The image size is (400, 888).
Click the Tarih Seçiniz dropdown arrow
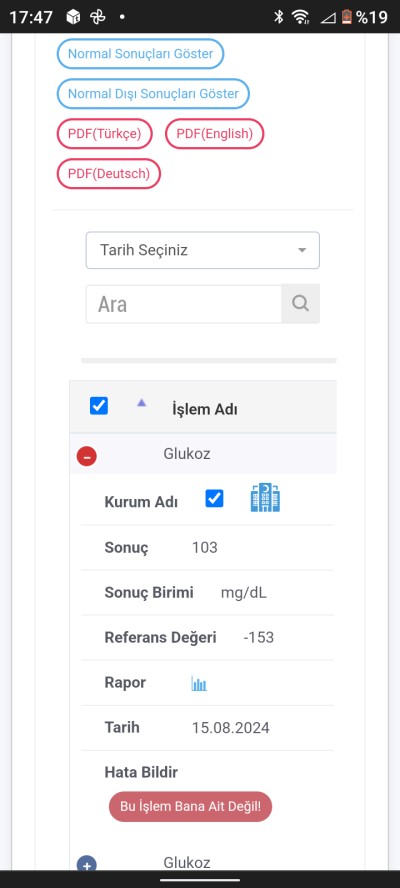303,250
